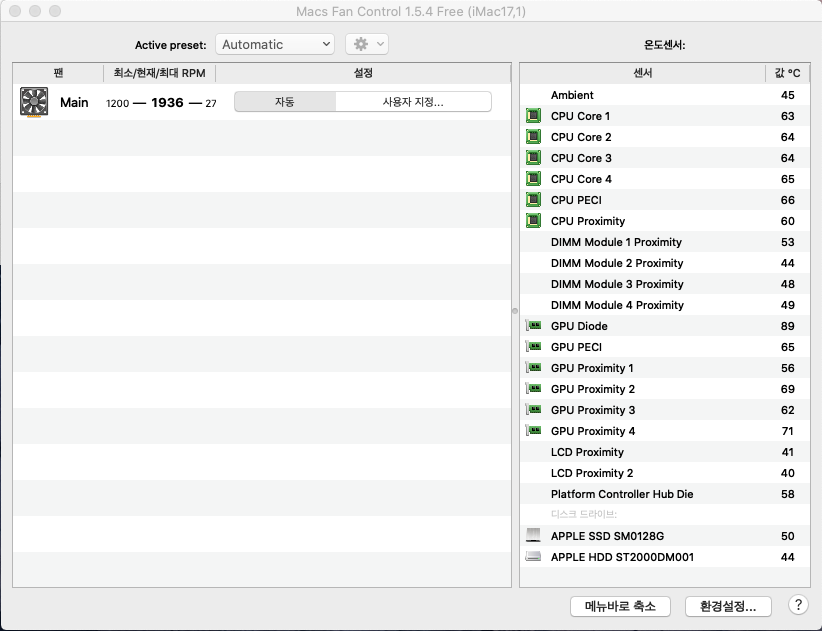Screen dimensions: 822x631
Task: Open the help question mark button
Action: (x=798, y=605)
